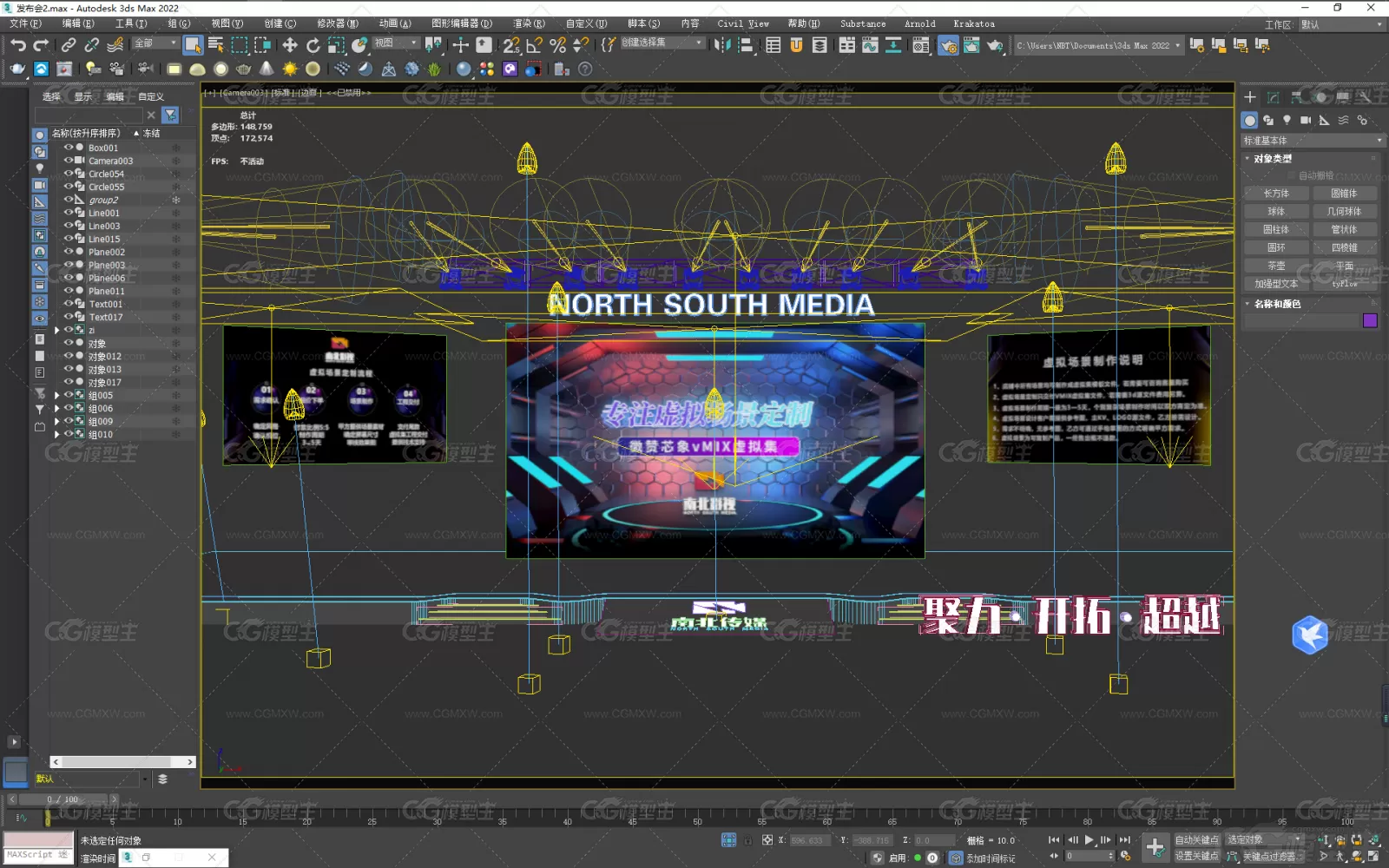
Task: Click the help question mark icon
Action: [x=585, y=69]
